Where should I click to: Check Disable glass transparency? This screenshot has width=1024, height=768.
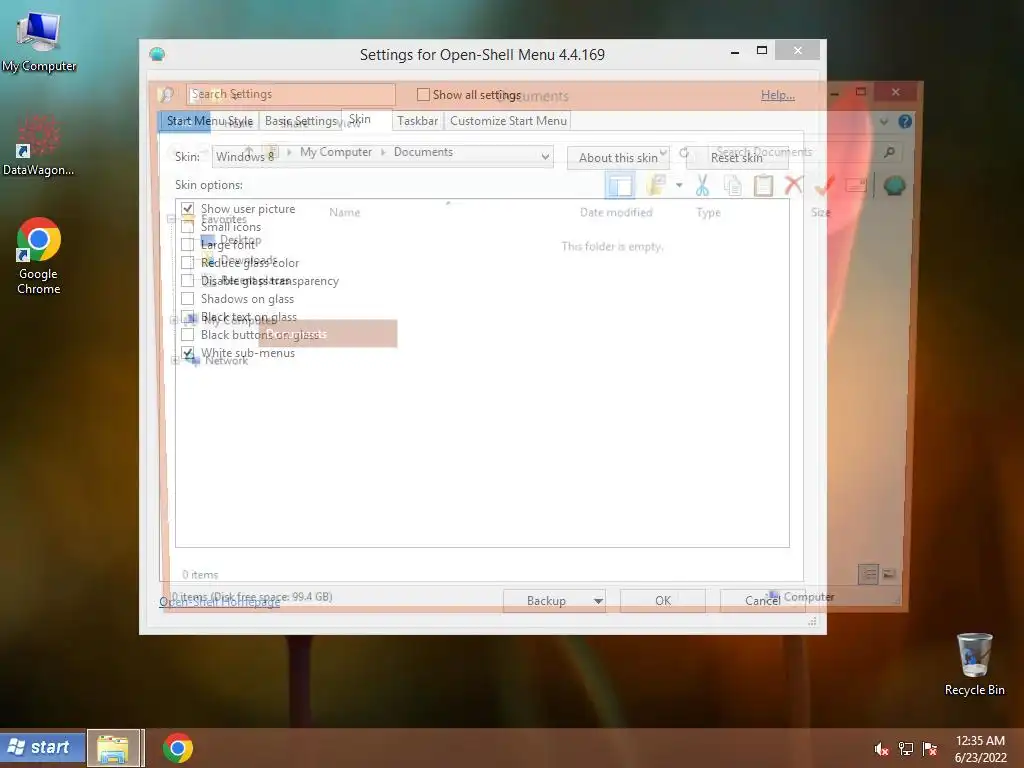187,281
